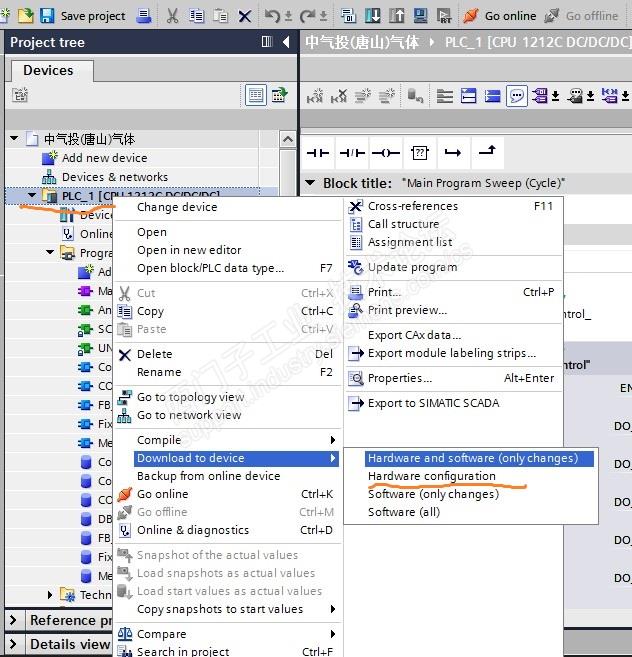Toggle free comments speech bubble icon
This screenshot has width=632, height=657.
click(517, 96)
